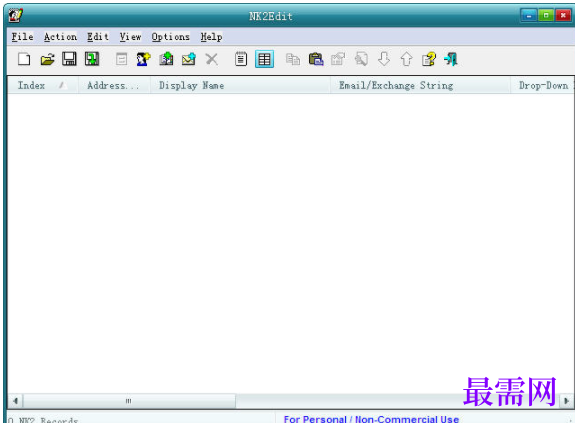Click the New NK2 file icon

tap(24, 59)
